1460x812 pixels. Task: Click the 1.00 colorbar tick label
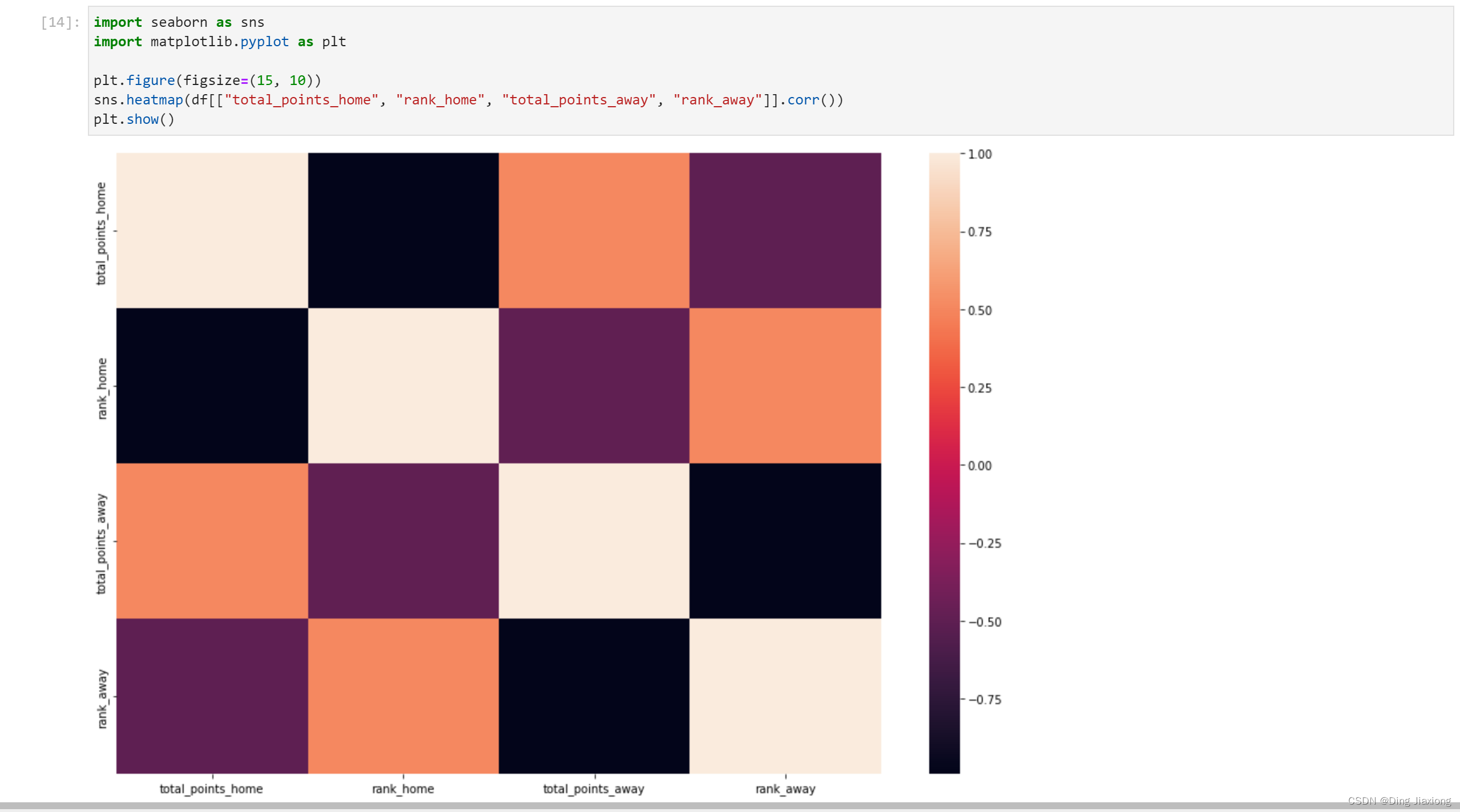point(980,154)
